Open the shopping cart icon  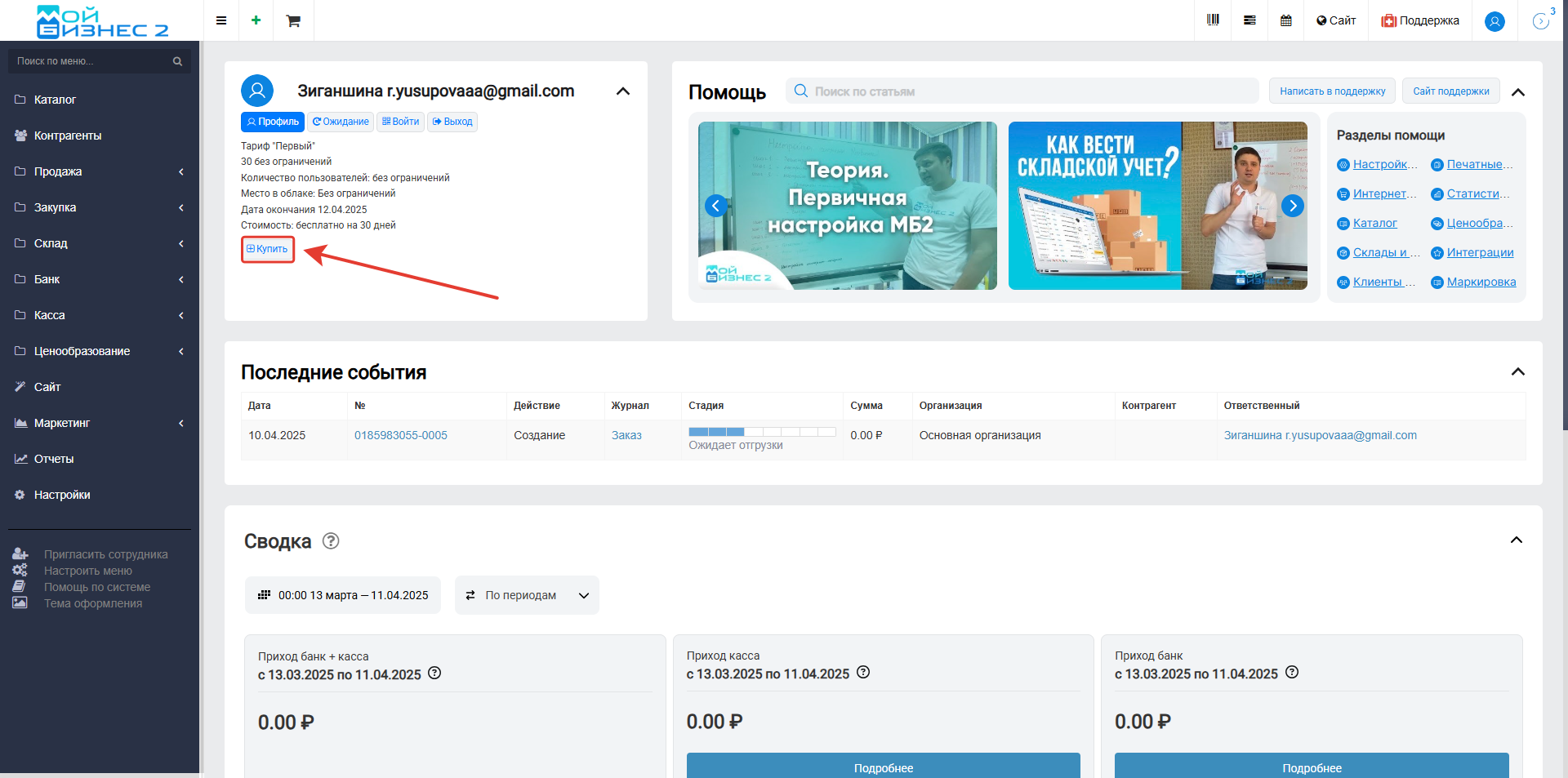[293, 20]
